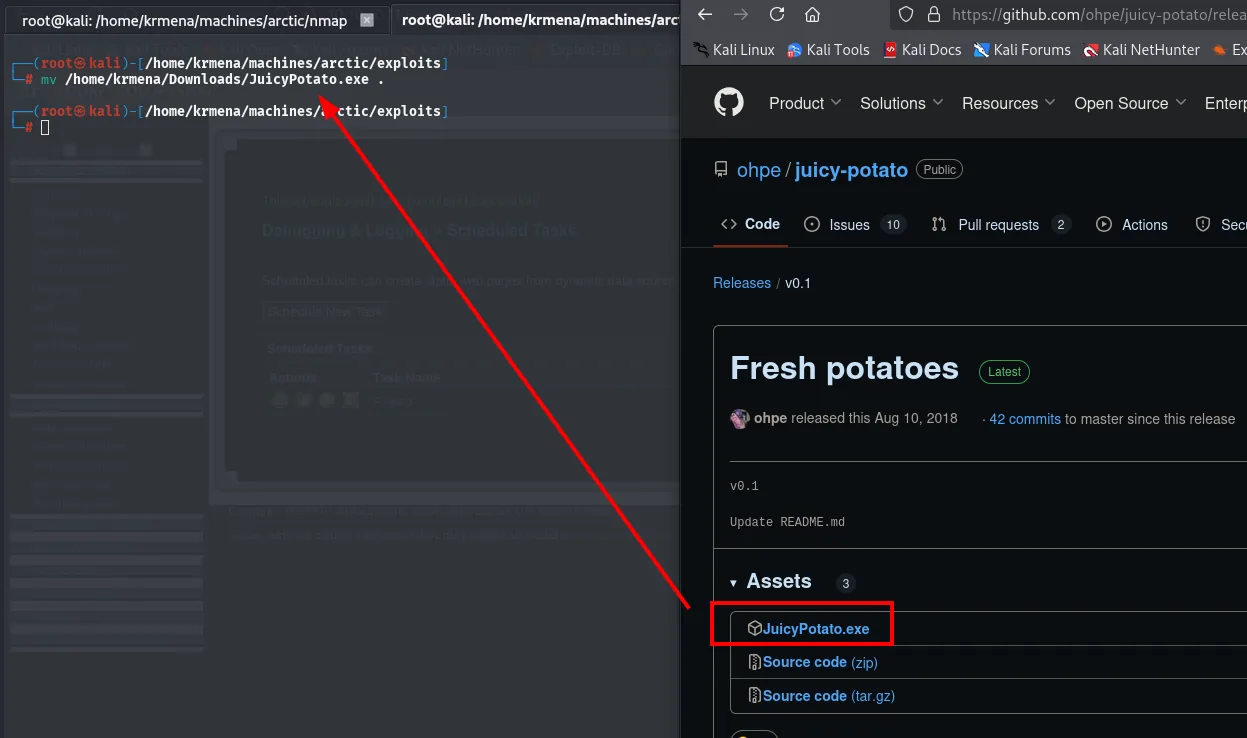Viewport: 1247px width, 738px height.
Task: Open the Kali Linux bookmark
Action: pos(734,49)
